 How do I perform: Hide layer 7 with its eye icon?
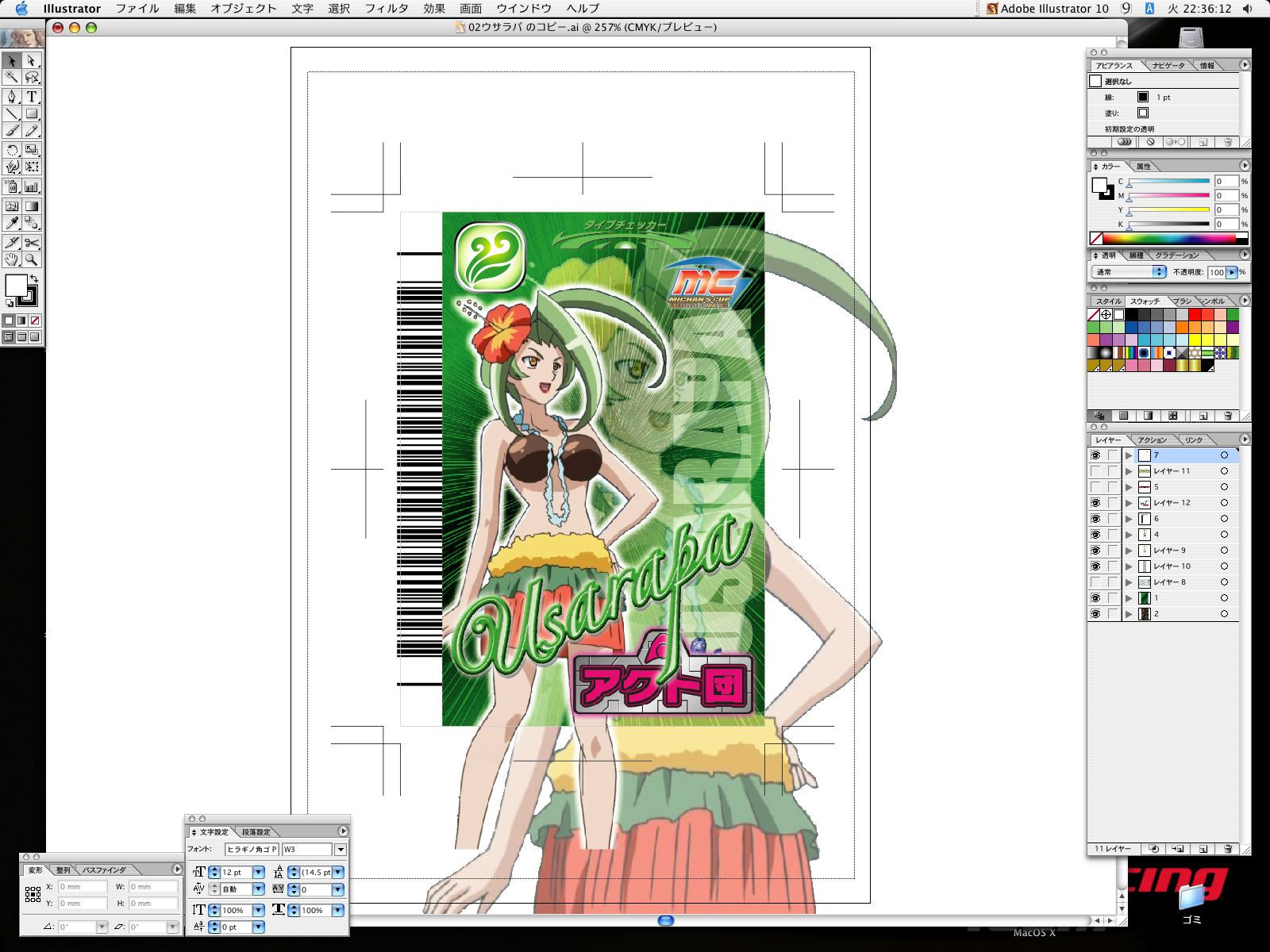point(1095,455)
